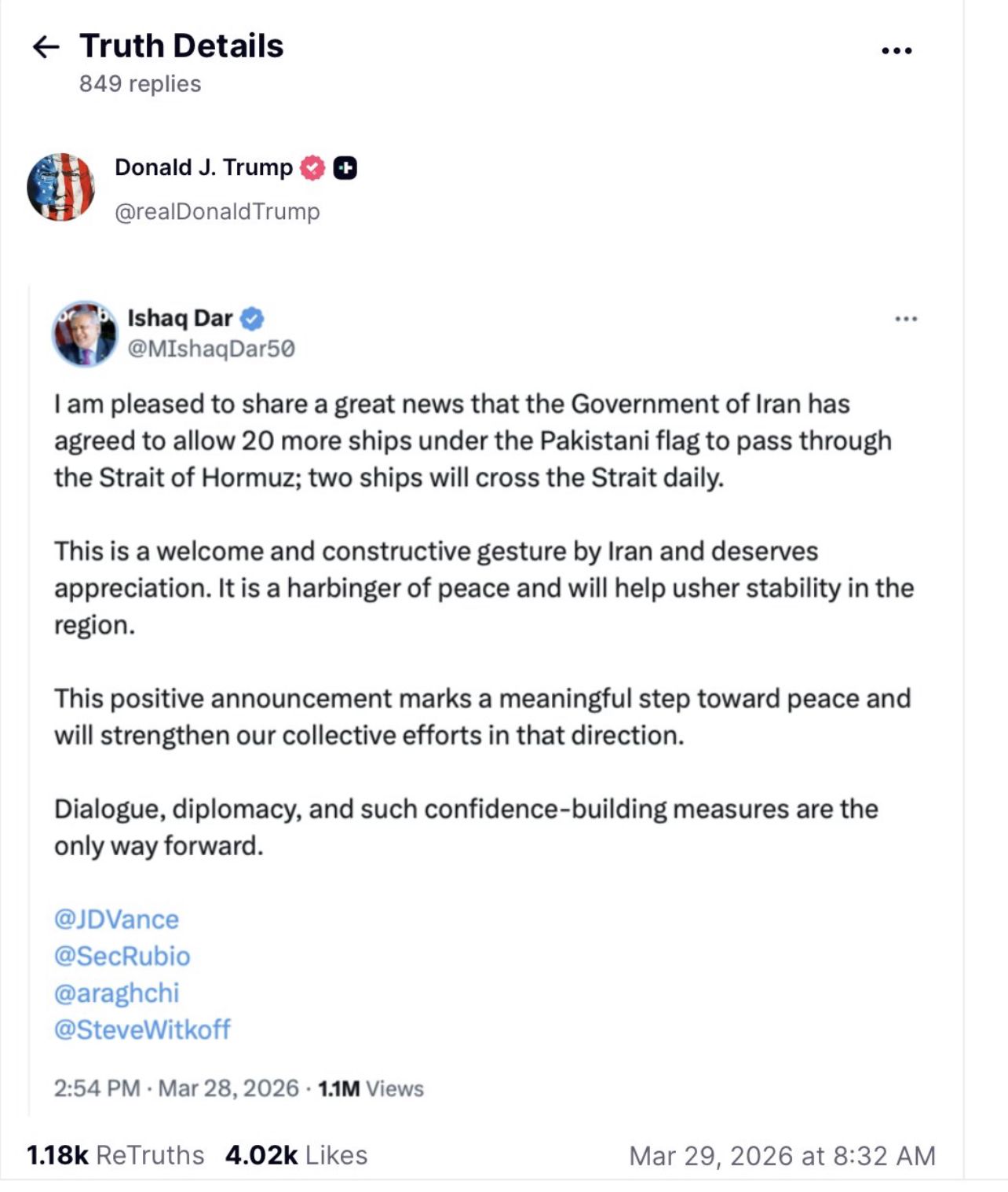Click the @realDonaldTrump handle
This screenshot has height=1192, width=1008.
[x=217, y=210]
